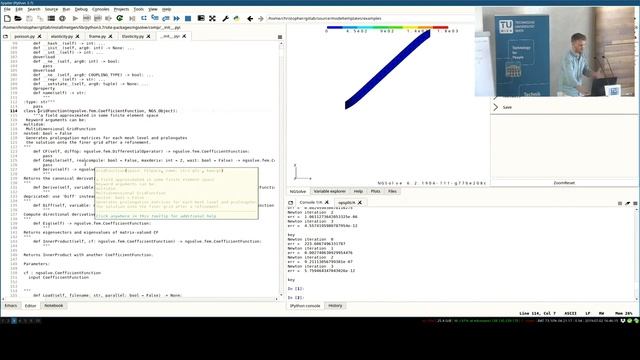
Task: Switch to the NGSolve pane tab
Action: point(298,191)
